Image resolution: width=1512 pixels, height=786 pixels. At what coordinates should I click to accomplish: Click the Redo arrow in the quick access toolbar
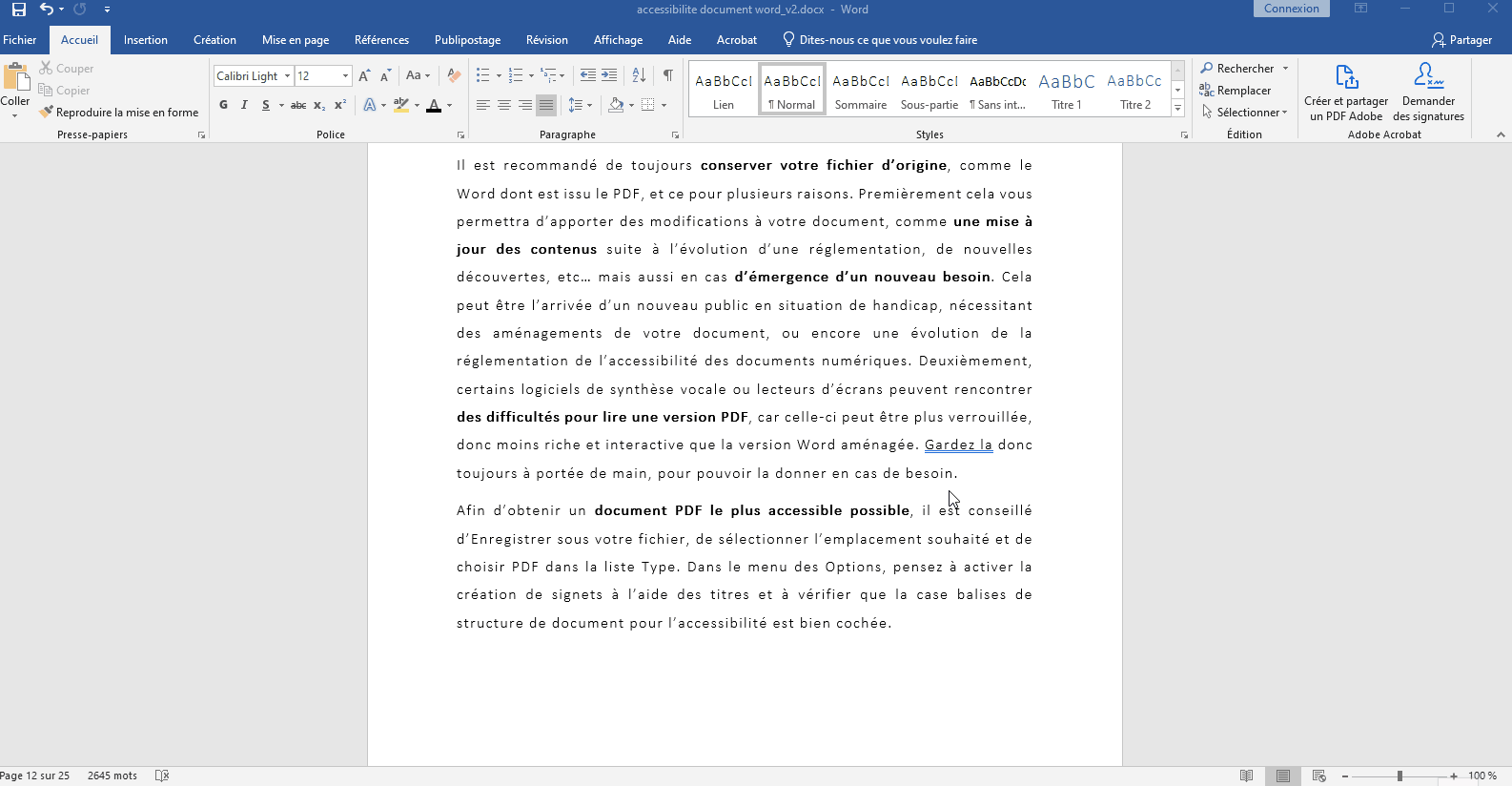(x=80, y=10)
